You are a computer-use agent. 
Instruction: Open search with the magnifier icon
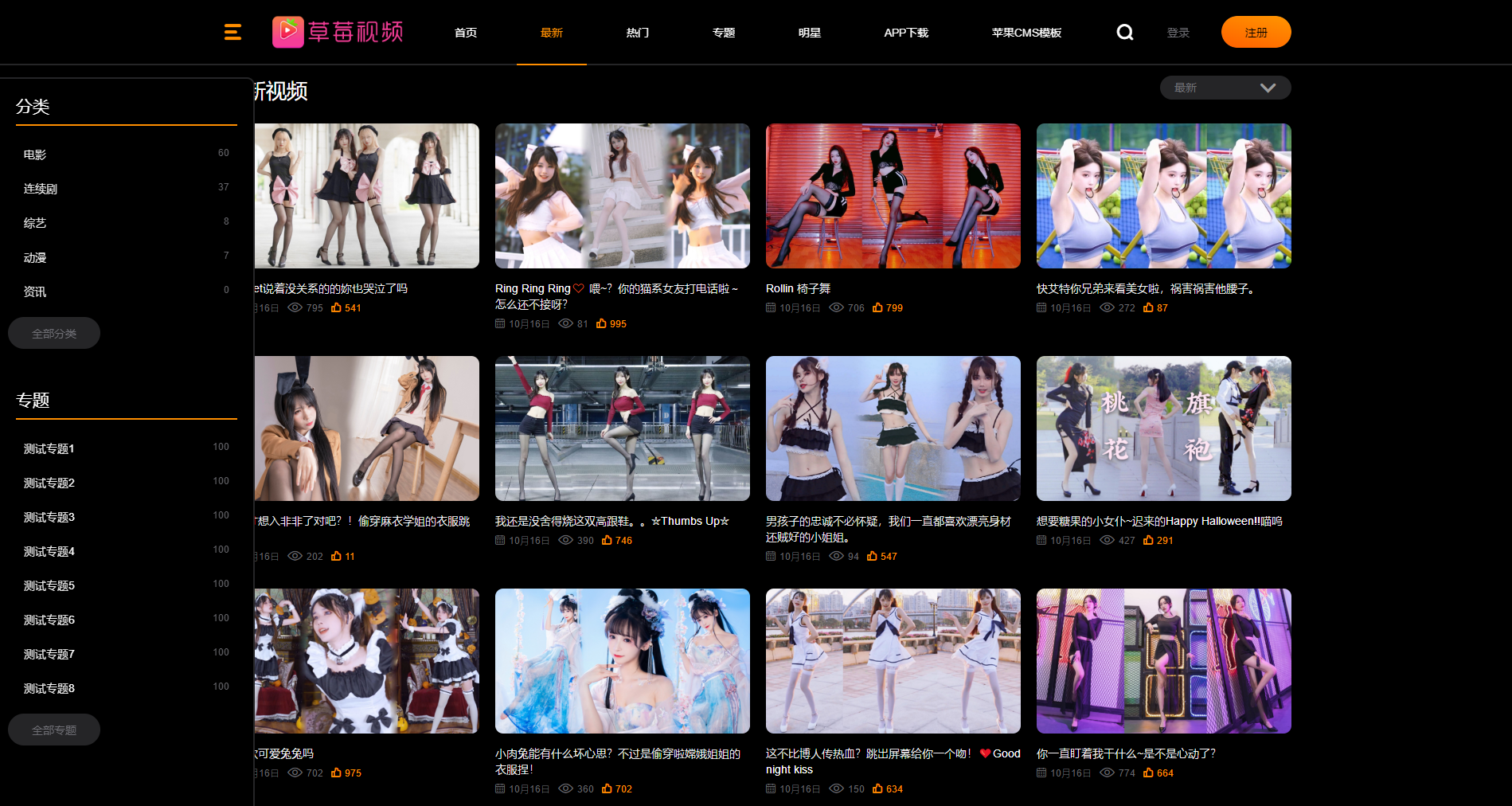pos(1124,32)
